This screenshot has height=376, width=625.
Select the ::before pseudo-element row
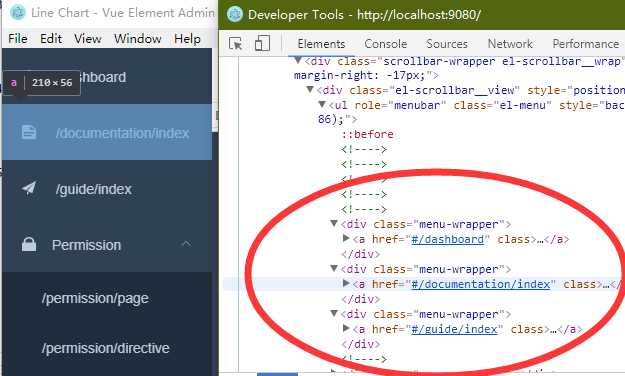pyautogui.click(x=368, y=134)
